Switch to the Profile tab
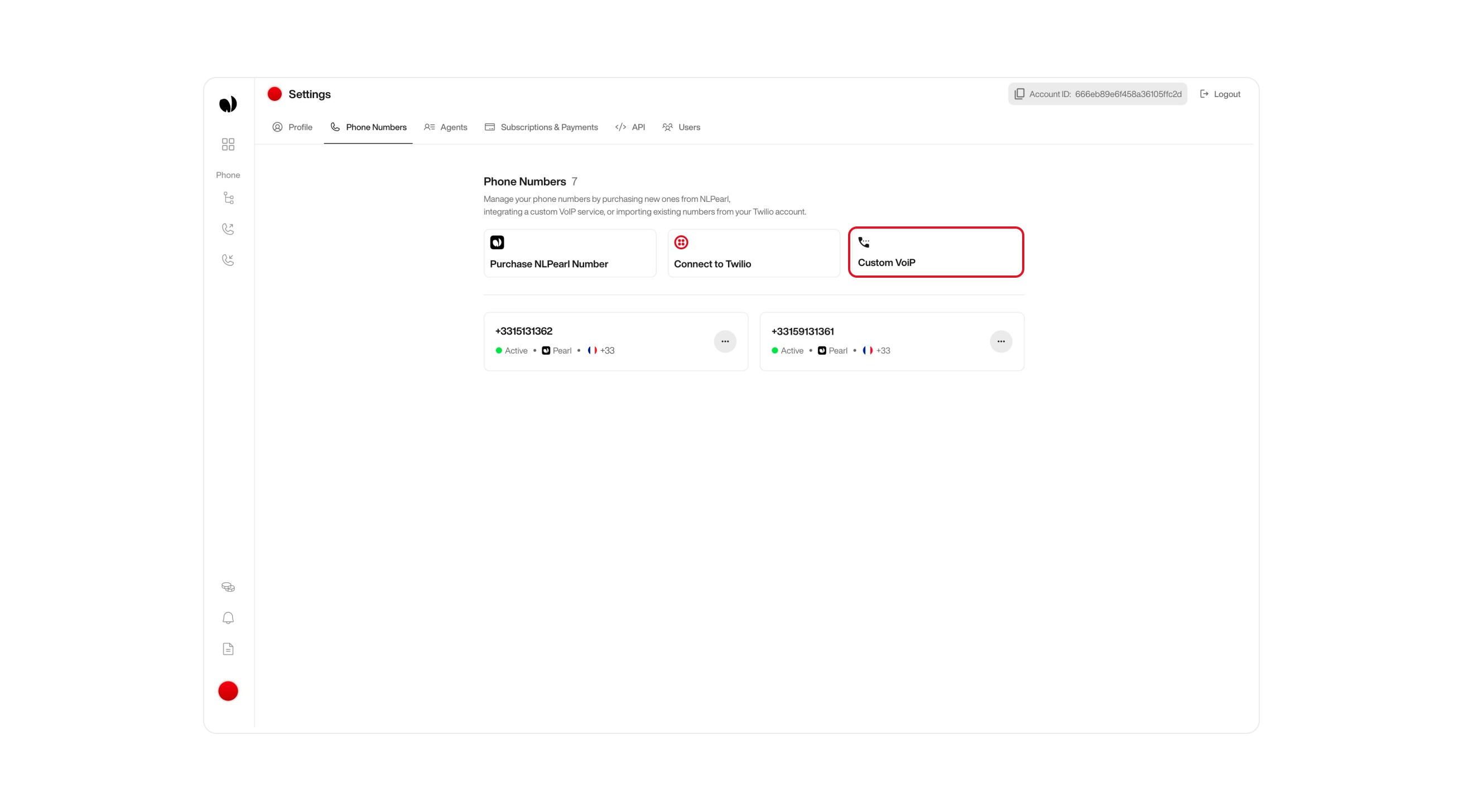This screenshot has width=1464, height=812. click(x=300, y=127)
